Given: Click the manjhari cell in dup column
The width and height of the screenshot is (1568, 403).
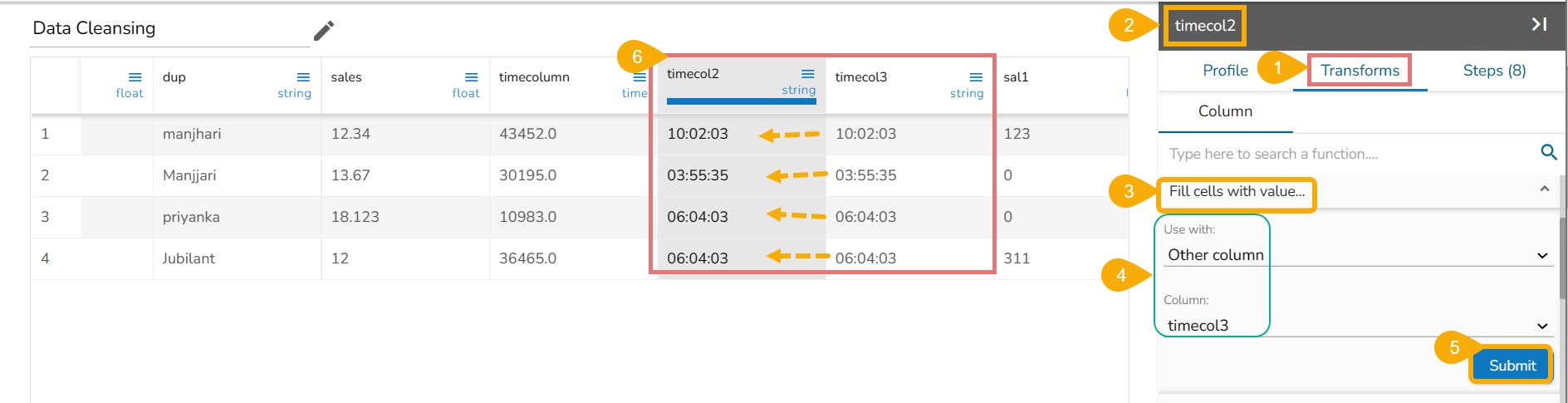Looking at the screenshot, I should pyautogui.click(x=192, y=134).
